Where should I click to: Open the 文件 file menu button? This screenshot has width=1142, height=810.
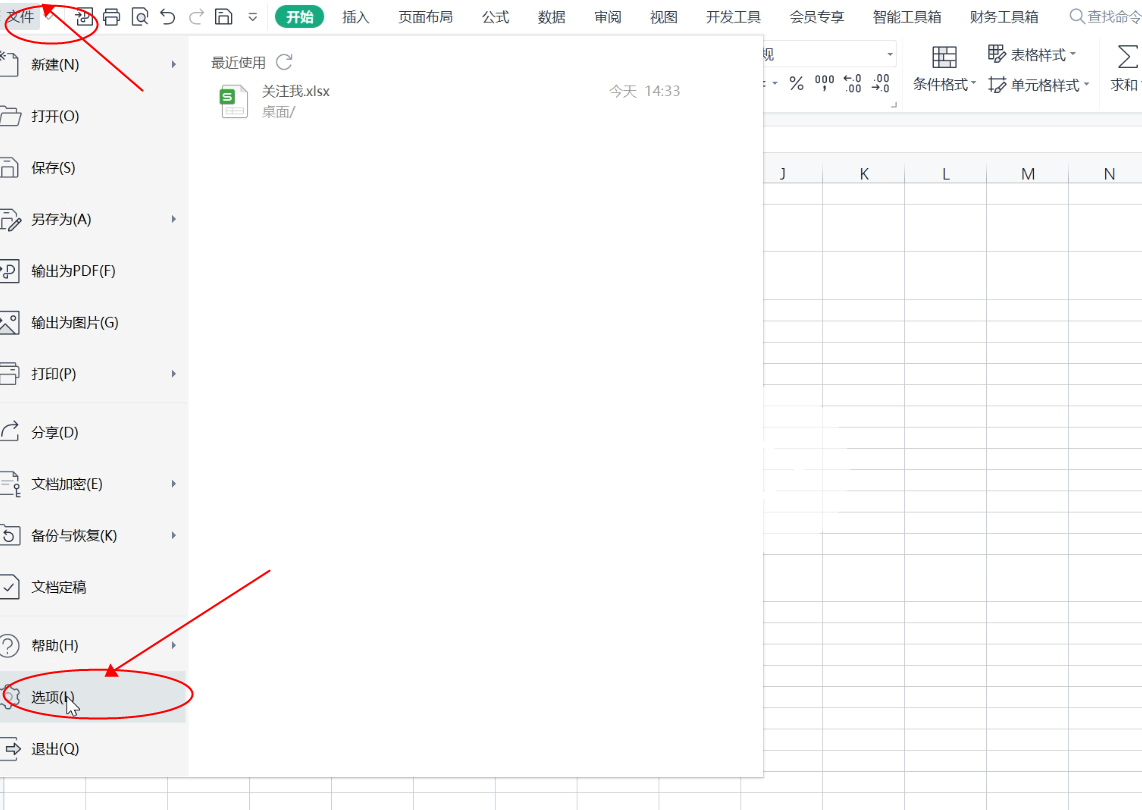coord(20,16)
